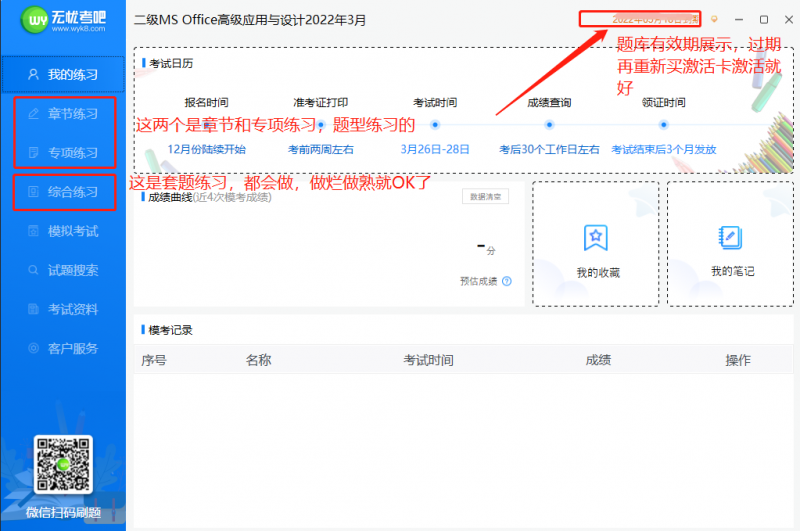The image size is (800, 531).
Task: Open 模拟考试 mock exam section
Action: click(63, 231)
